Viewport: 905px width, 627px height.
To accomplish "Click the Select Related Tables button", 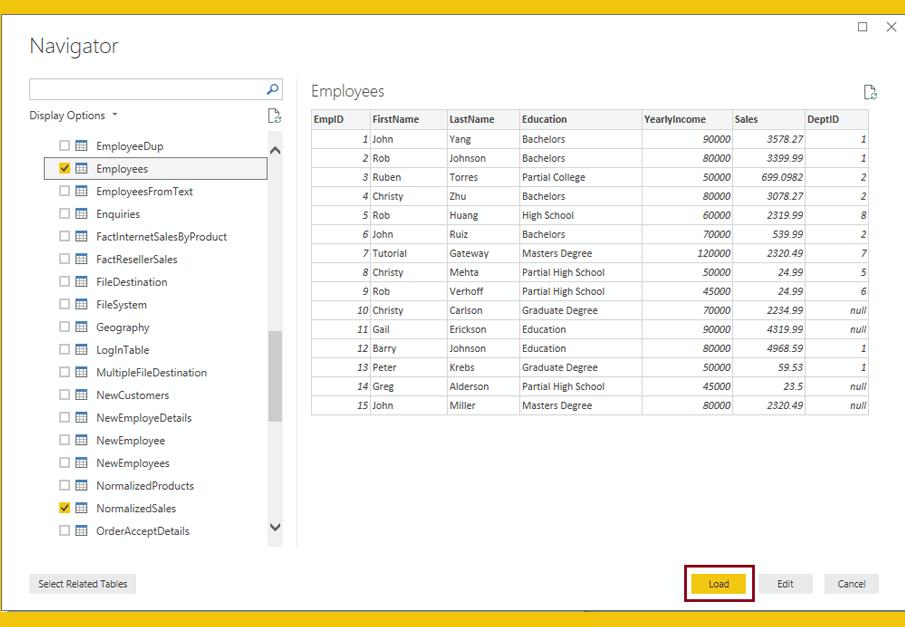I will pyautogui.click(x=83, y=584).
